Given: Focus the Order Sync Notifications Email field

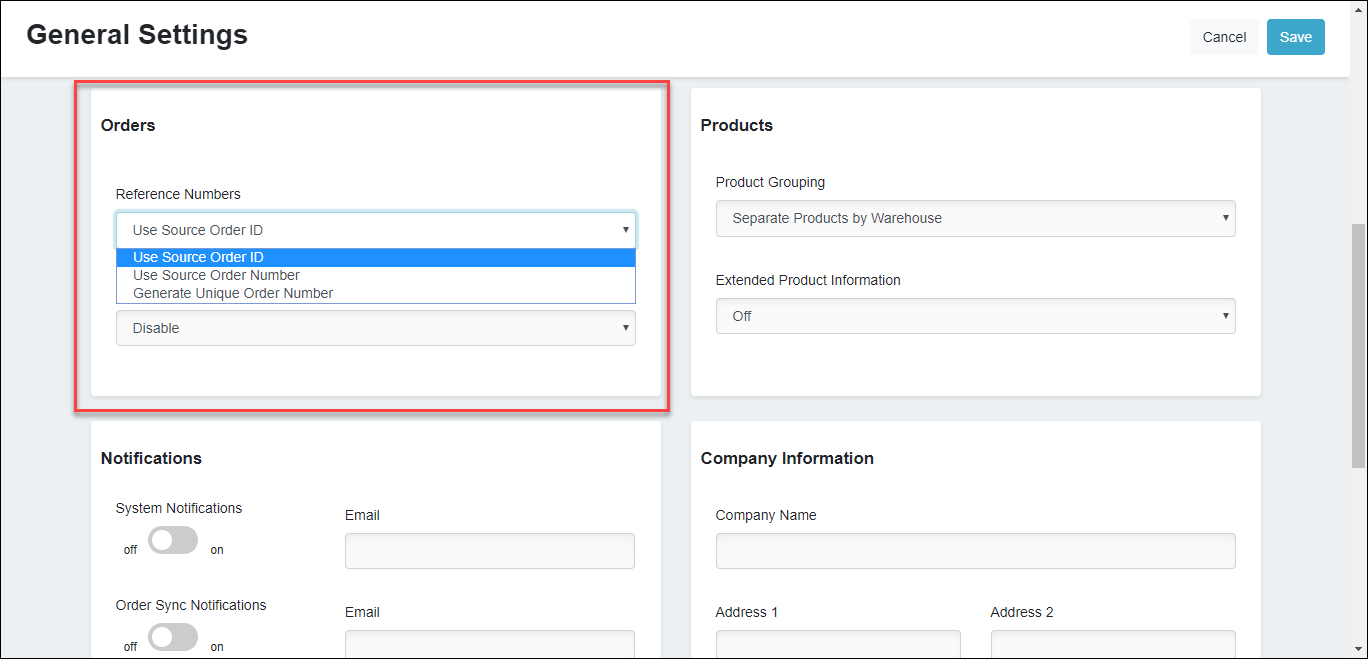Looking at the screenshot, I should coord(489,643).
